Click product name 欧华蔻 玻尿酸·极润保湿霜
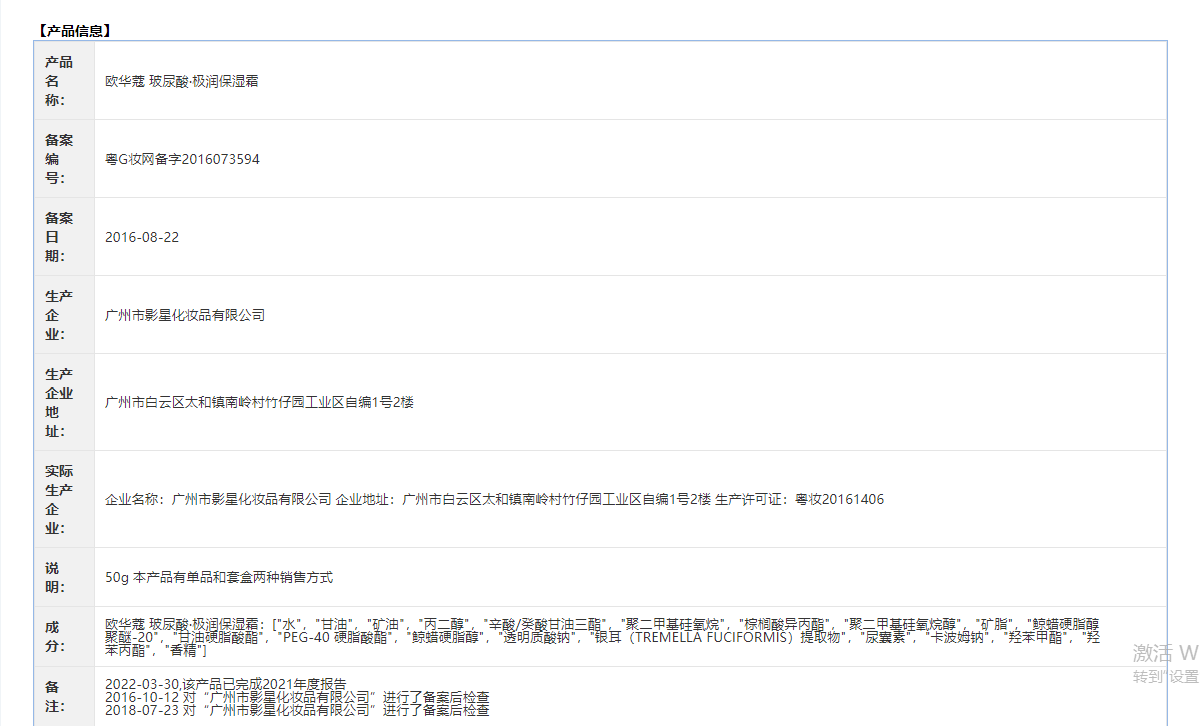Screen dimensions: 1200x726 pos(182,81)
